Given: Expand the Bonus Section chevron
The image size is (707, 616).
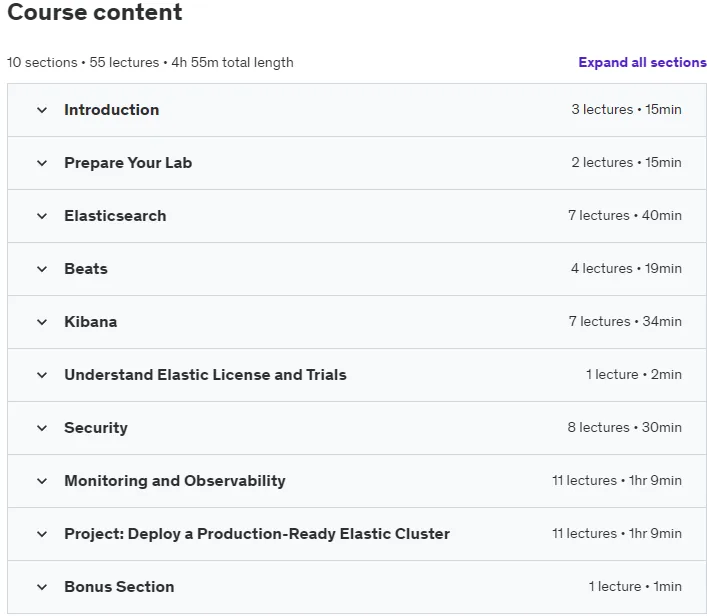Looking at the screenshot, I should coord(42,587).
